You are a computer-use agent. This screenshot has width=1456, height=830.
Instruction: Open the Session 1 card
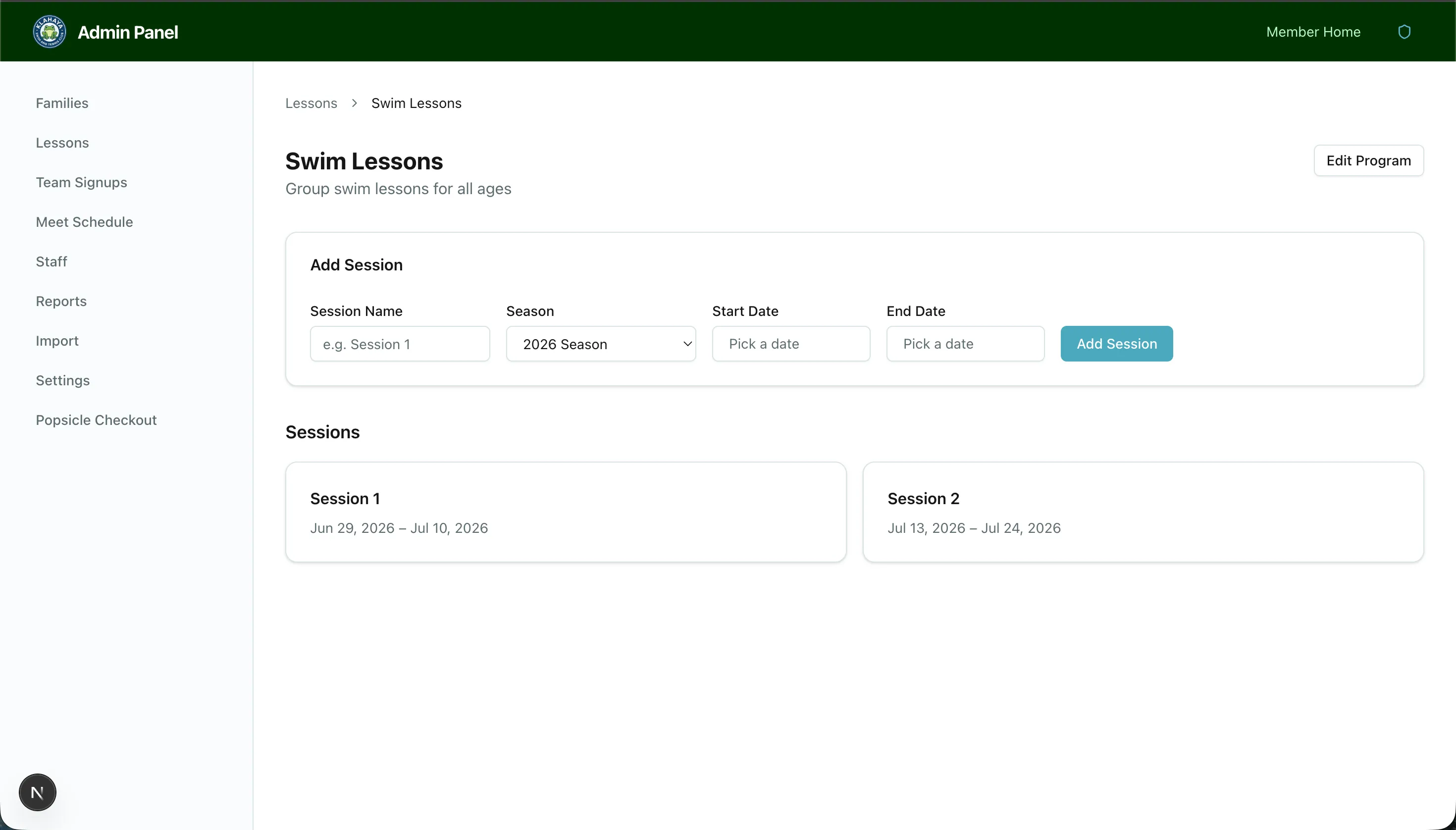tap(566, 512)
